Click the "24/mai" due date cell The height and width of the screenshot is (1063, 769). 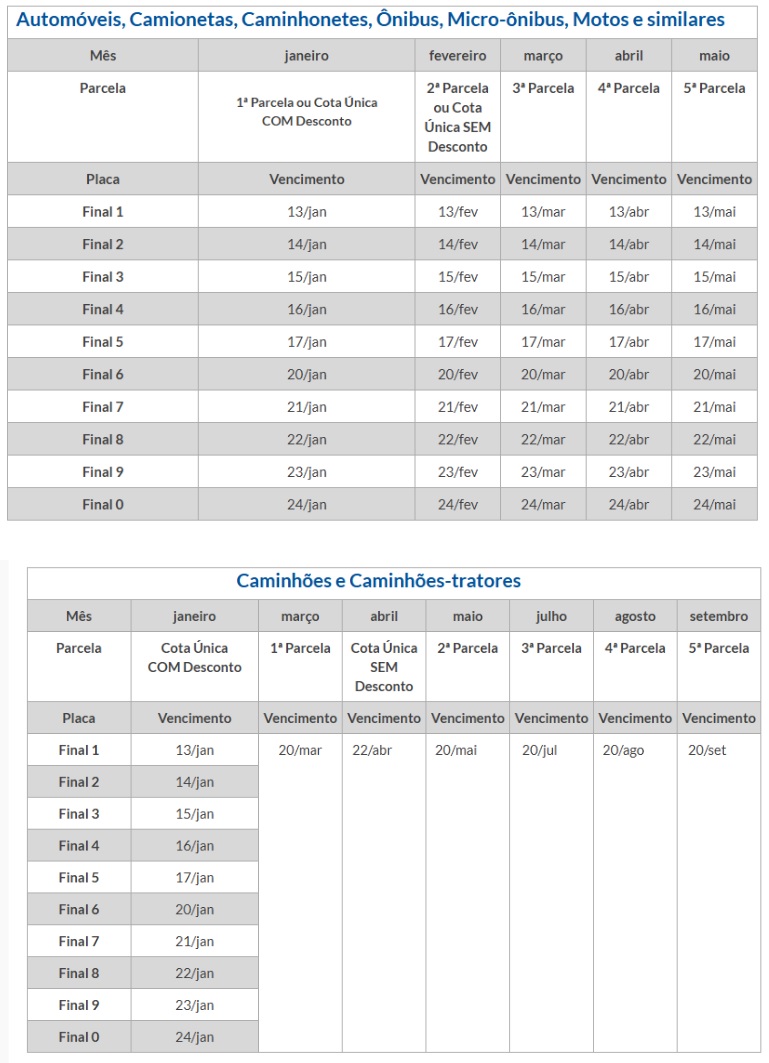click(x=714, y=504)
